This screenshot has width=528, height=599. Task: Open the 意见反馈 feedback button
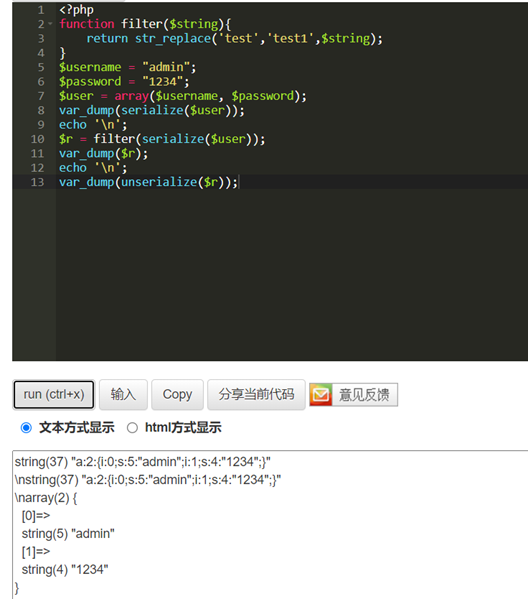(353, 395)
